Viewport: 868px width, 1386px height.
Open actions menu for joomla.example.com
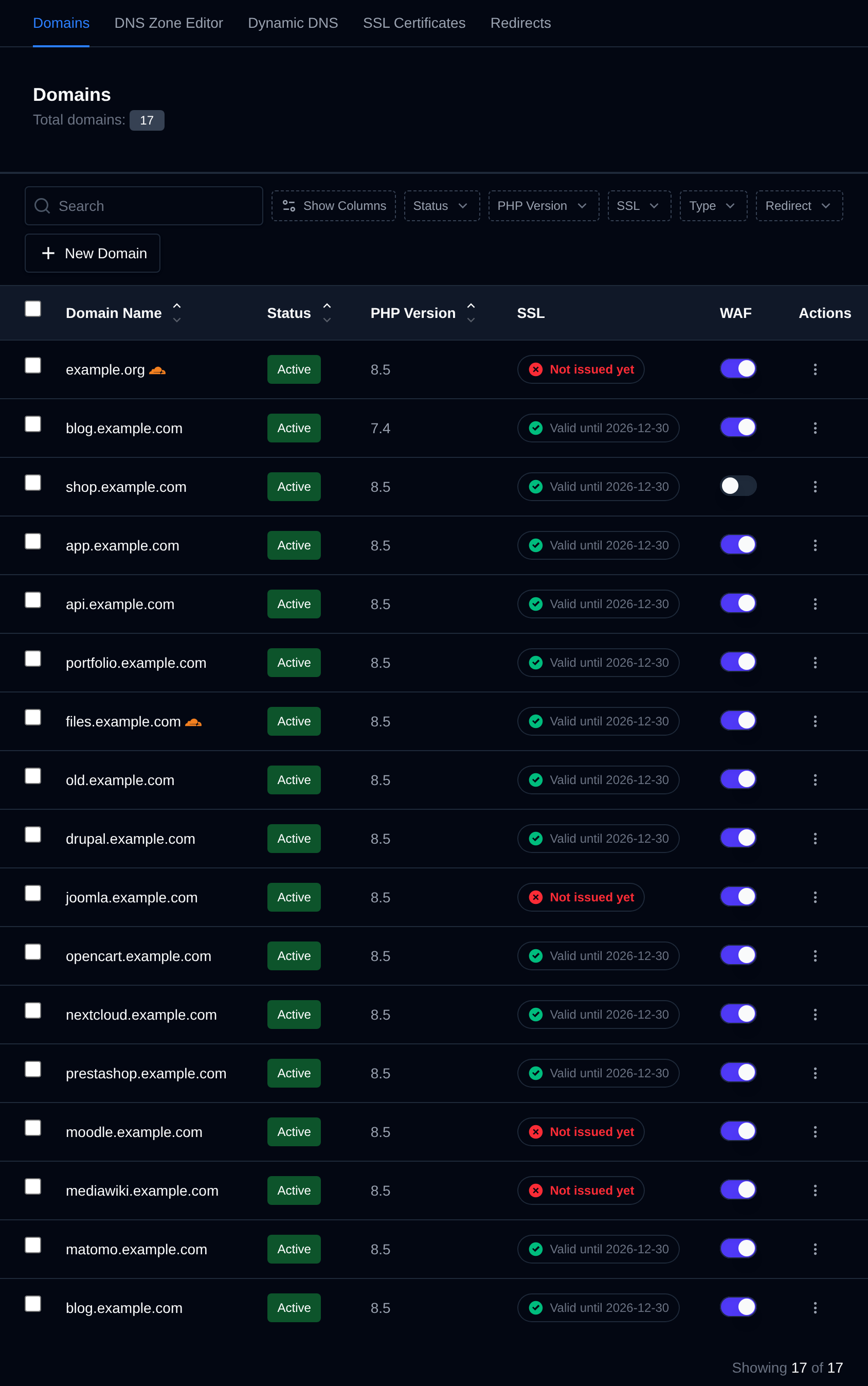pos(815,897)
